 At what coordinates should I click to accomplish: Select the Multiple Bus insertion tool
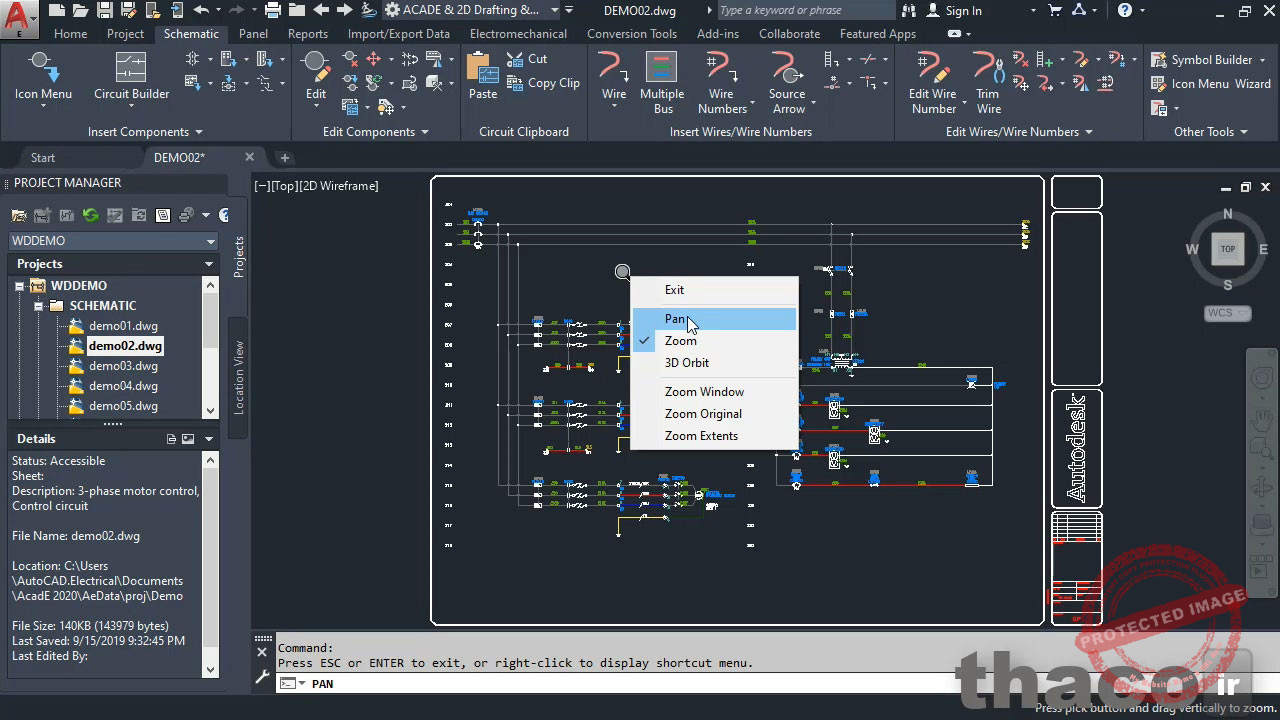click(x=662, y=80)
